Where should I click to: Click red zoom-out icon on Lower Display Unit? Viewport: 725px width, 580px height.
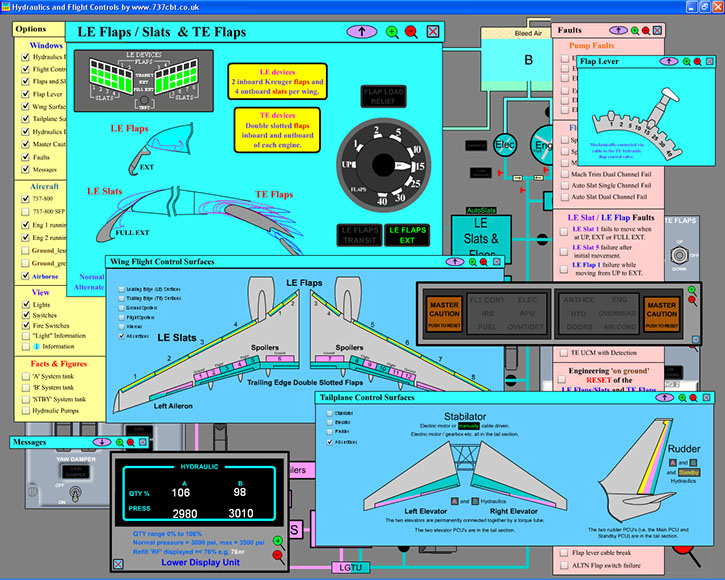[x=277, y=553]
